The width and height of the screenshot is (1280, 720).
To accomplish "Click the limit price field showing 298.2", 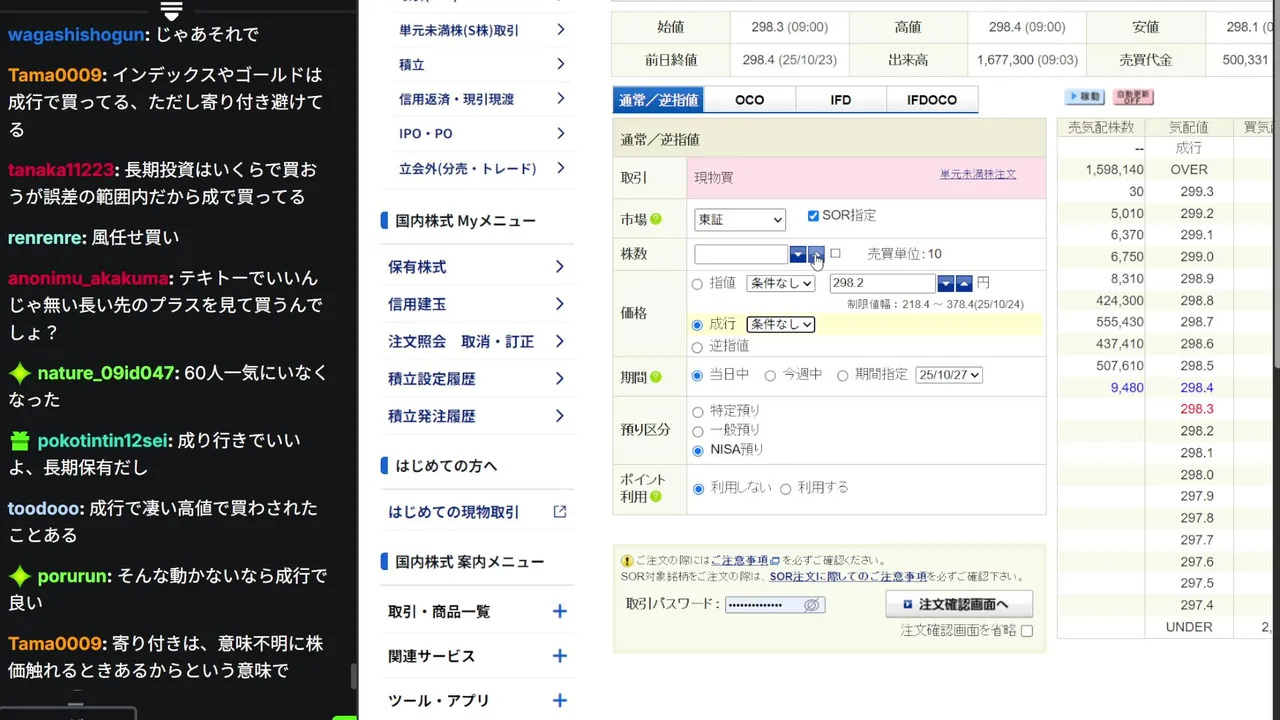I will 882,284.
